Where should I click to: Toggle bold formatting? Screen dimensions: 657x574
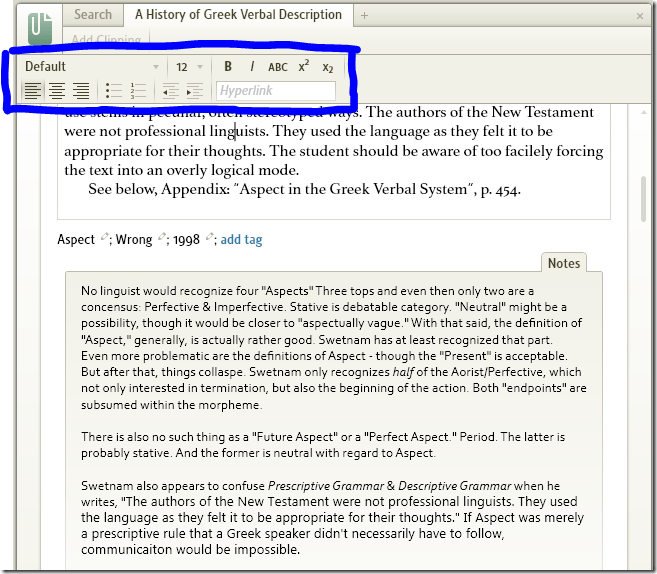point(228,67)
